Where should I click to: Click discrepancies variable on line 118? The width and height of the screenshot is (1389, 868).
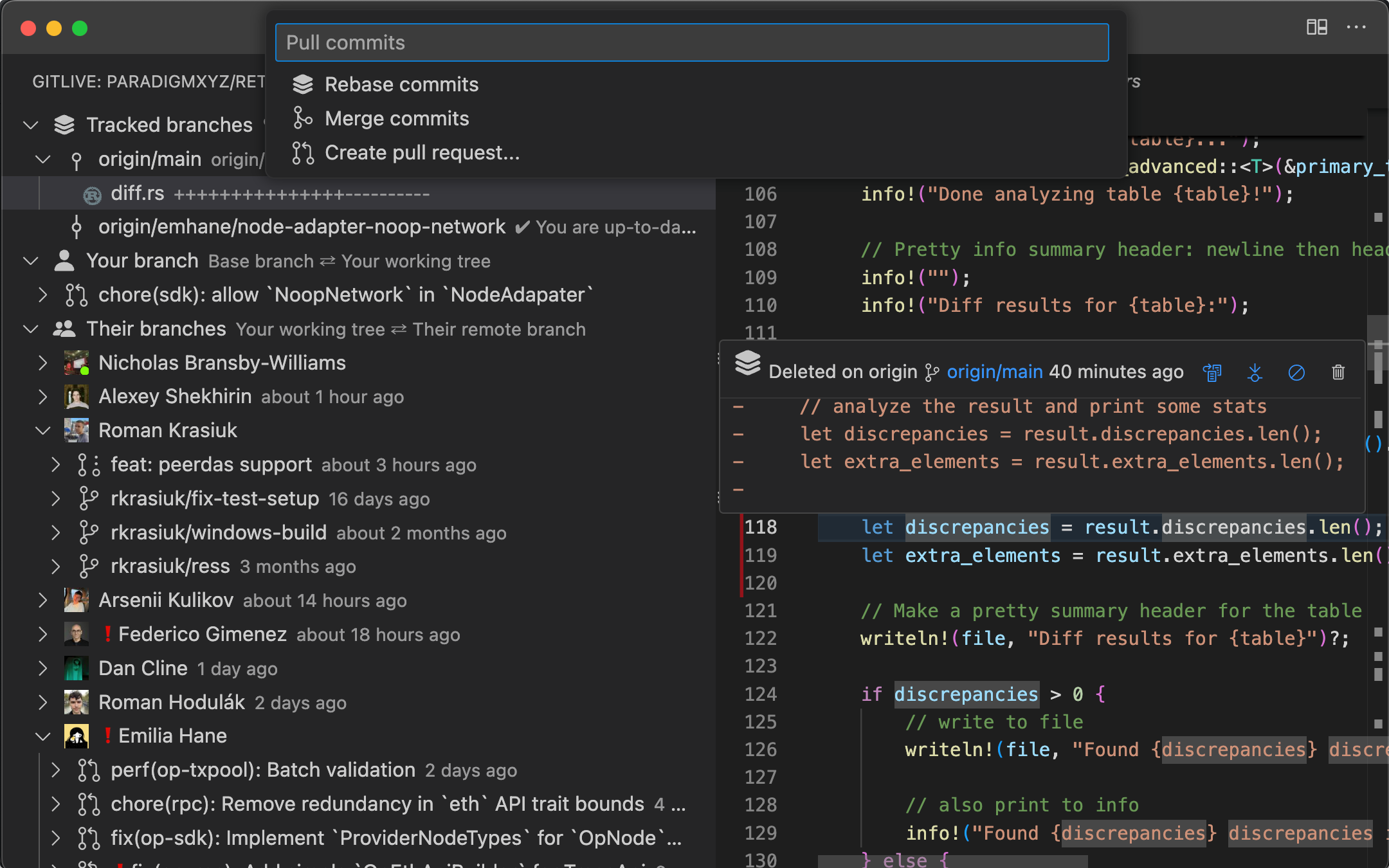(977, 527)
